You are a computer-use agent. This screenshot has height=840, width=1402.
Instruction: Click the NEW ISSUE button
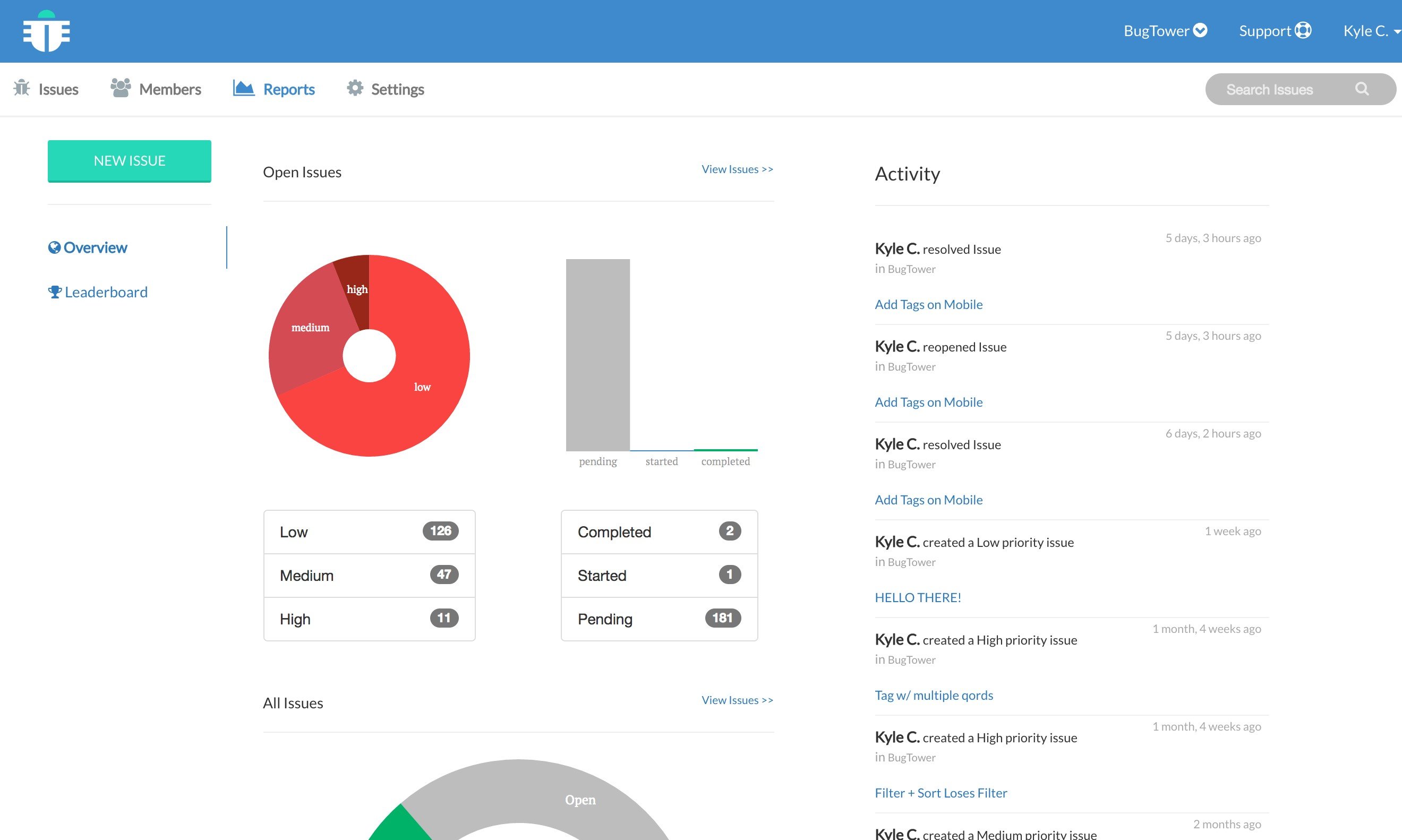point(130,161)
